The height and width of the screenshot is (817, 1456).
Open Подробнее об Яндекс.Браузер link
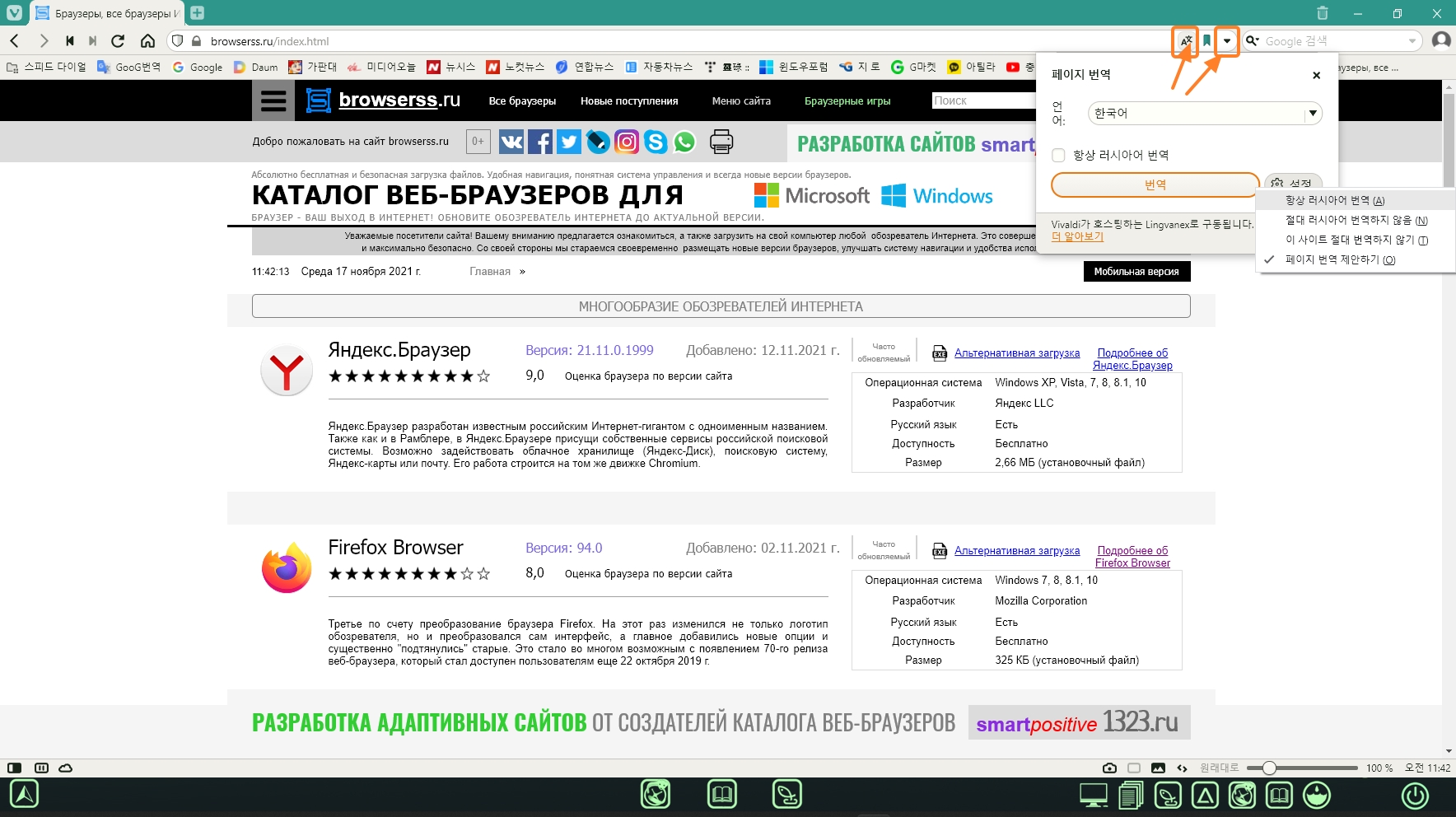(1132, 359)
